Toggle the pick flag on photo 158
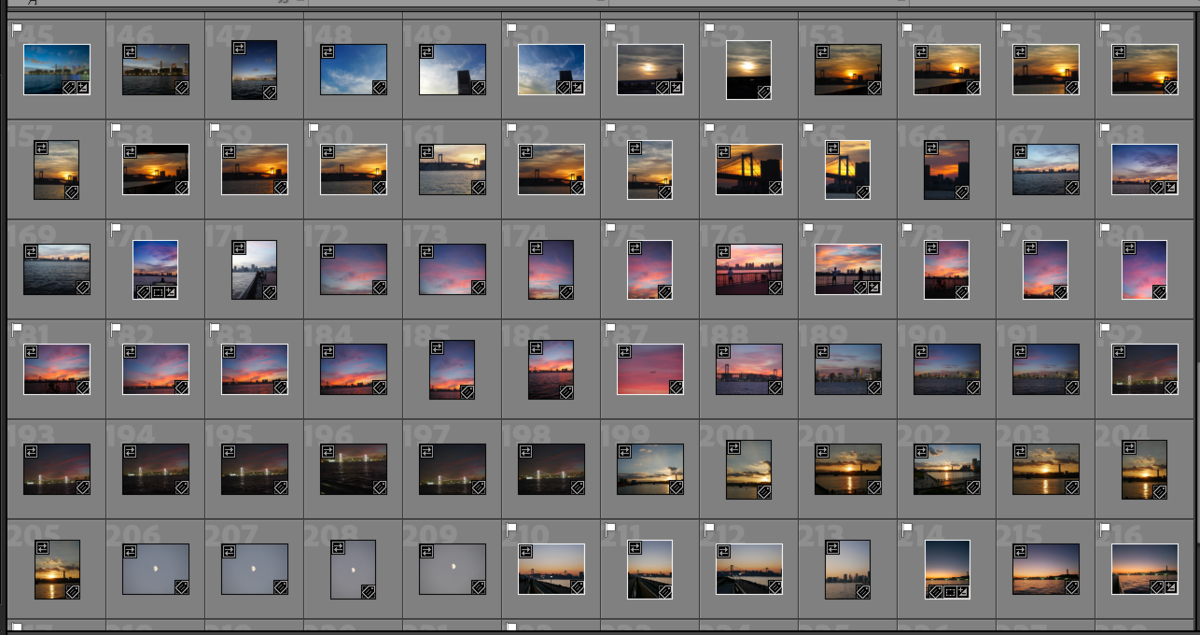Image resolution: width=1200 pixels, height=635 pixels. click(116, 129)
